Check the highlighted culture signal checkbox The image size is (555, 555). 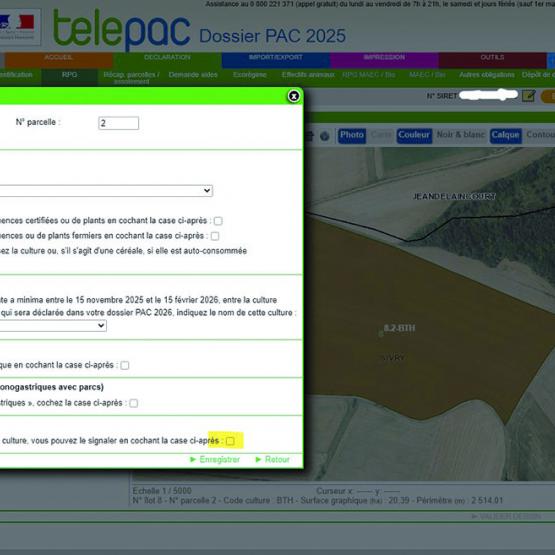coord(230,441)
